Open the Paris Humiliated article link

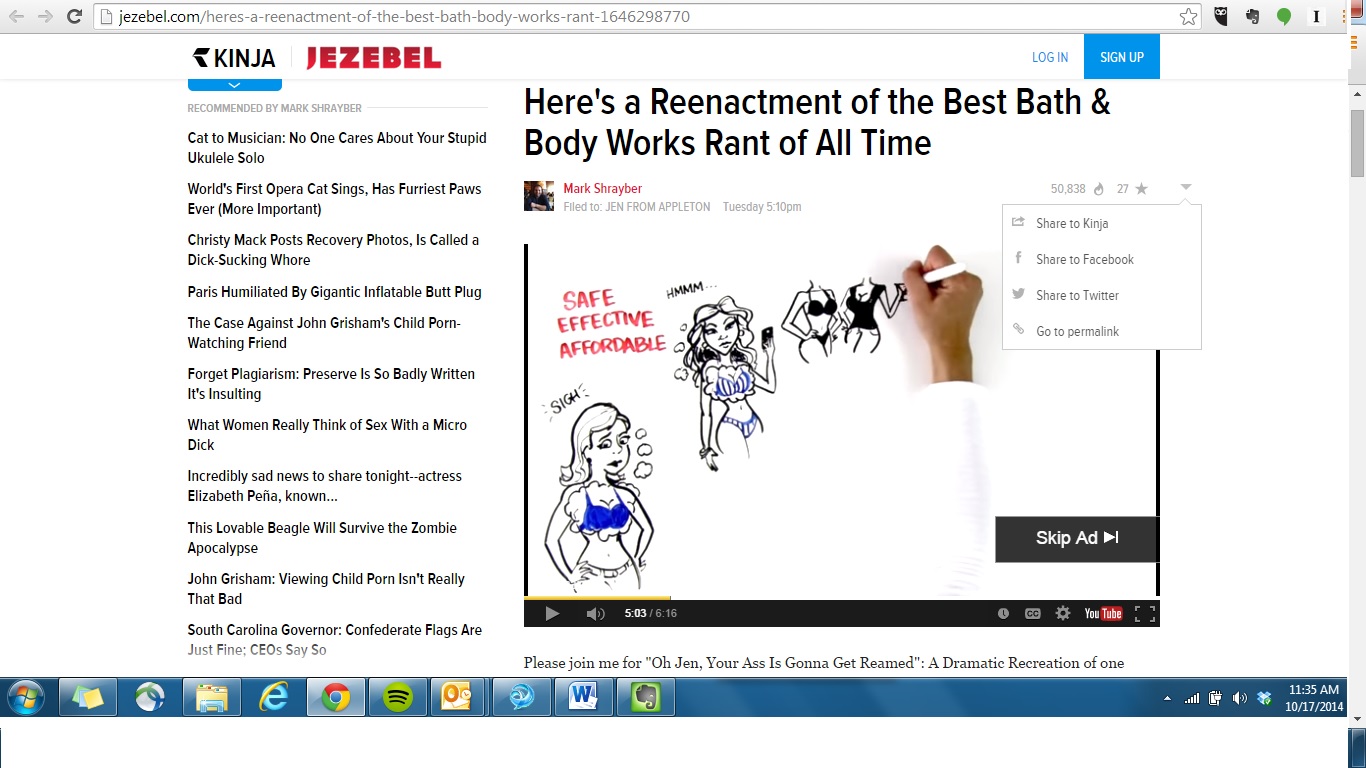point(334,292)
